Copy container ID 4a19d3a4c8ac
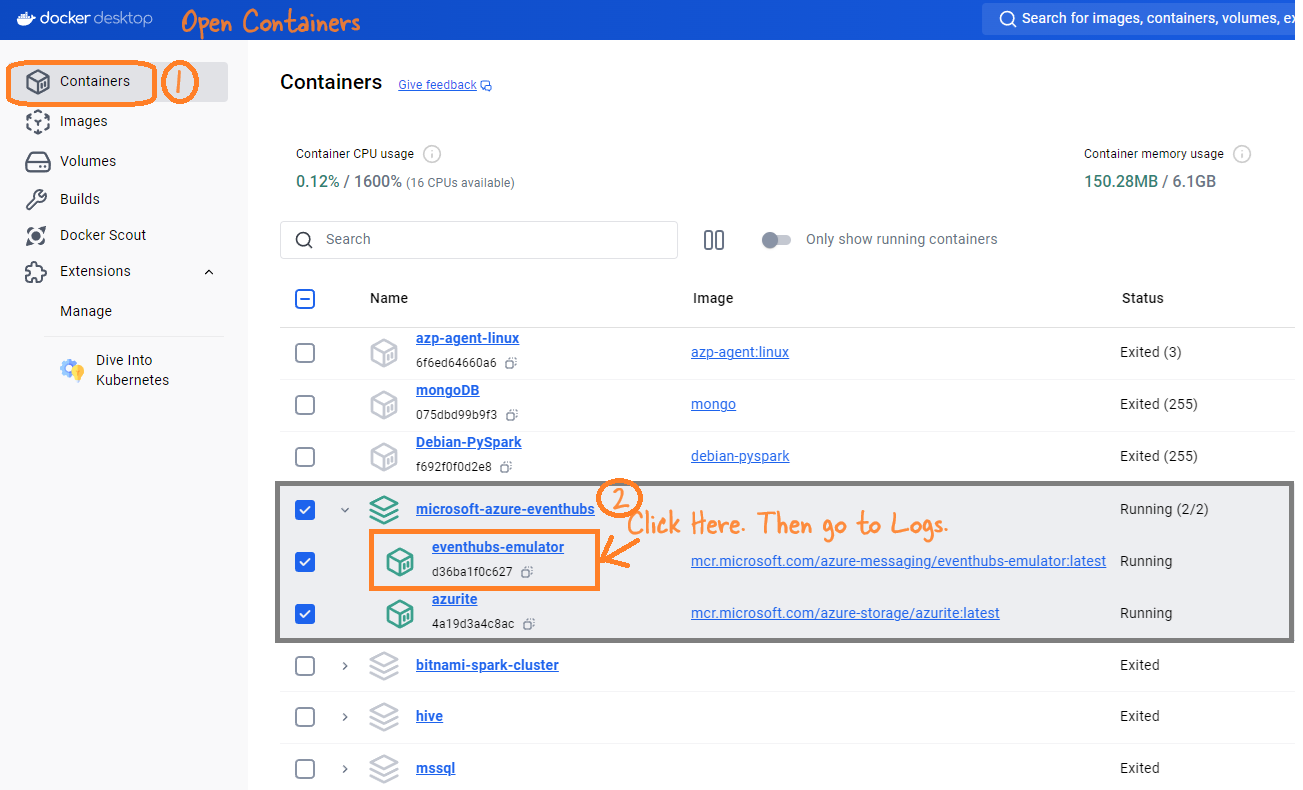 [529, 624]
